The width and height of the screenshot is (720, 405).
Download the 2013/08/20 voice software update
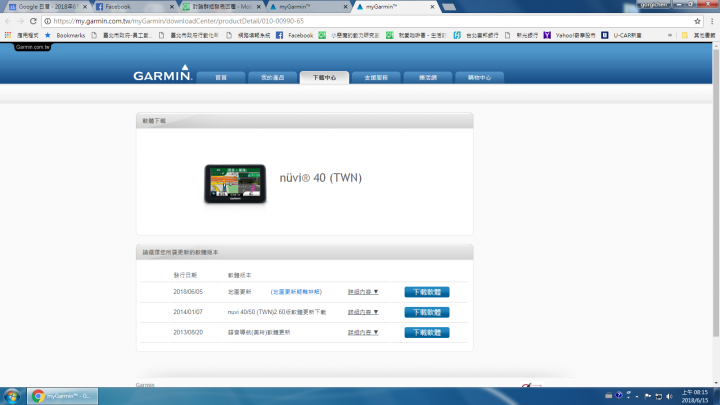[427, 332]
